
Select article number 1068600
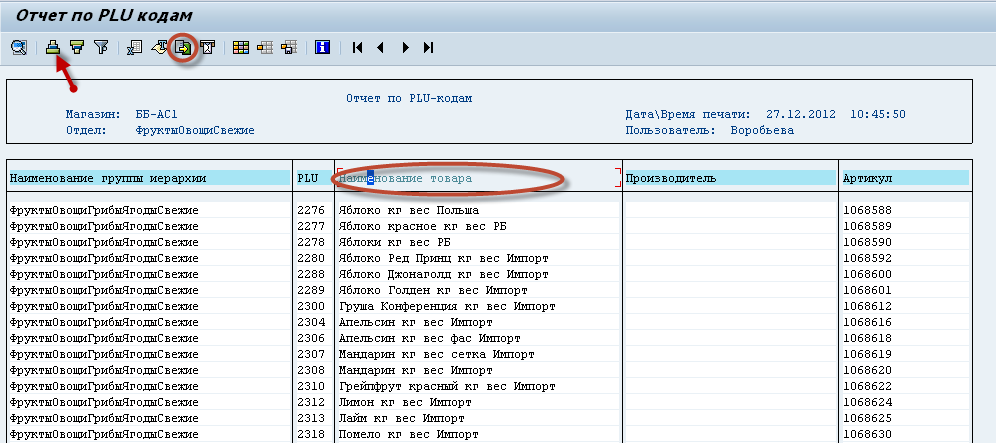point(868,275)
